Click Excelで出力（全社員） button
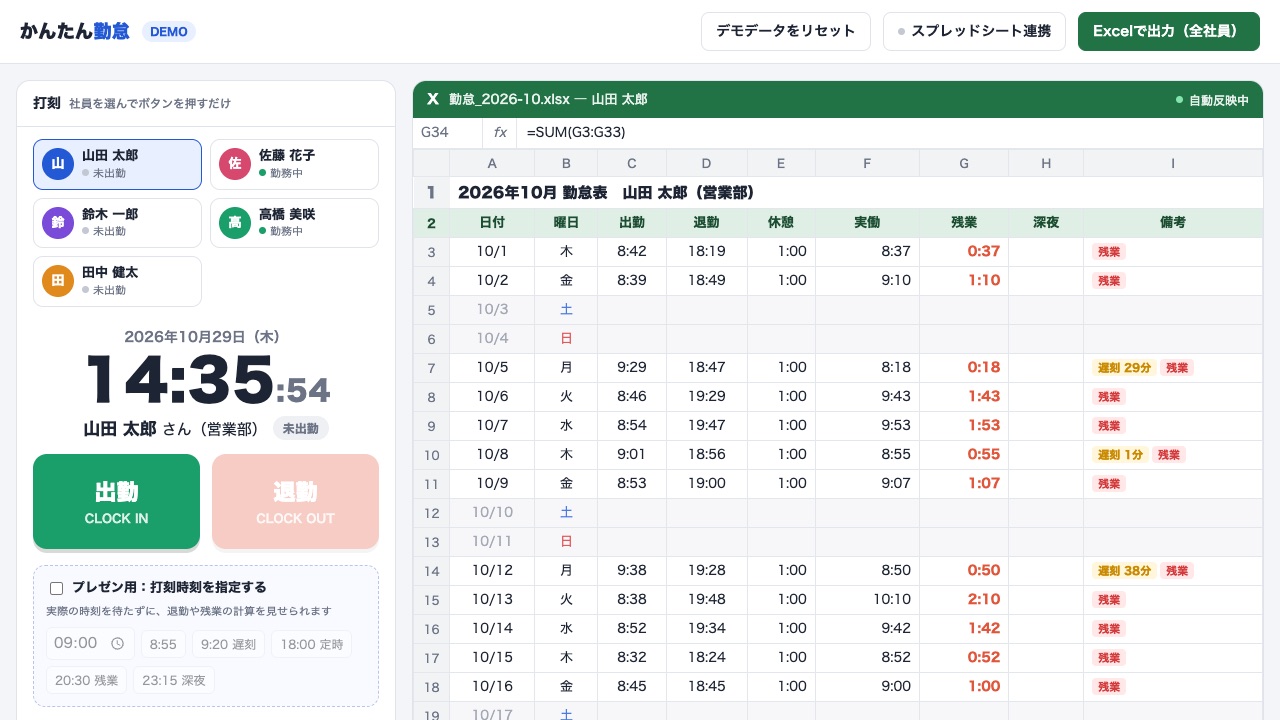This screenshot has width=1280, height=720. (x=1169, y=31)
